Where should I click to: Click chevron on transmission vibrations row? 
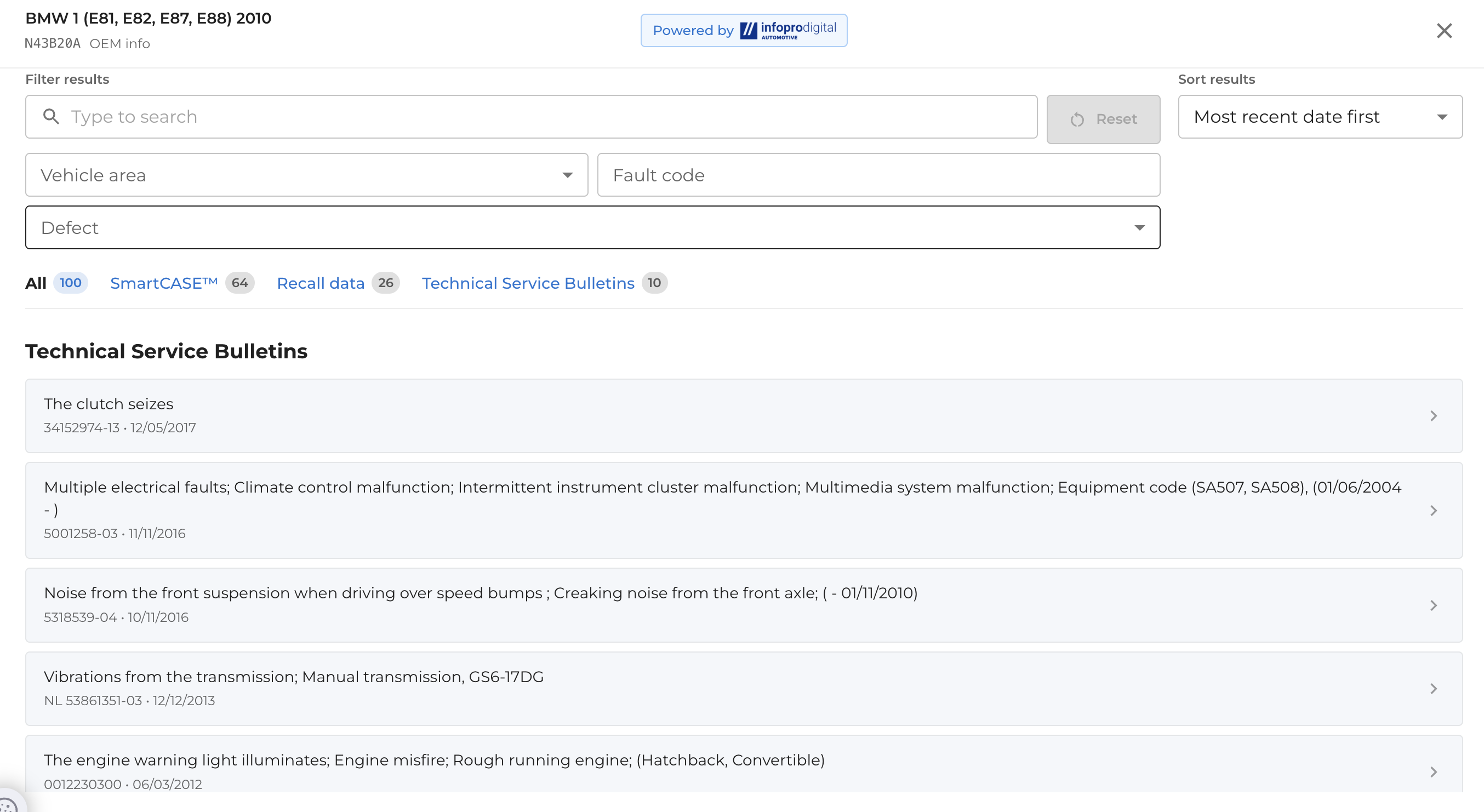1433,689
